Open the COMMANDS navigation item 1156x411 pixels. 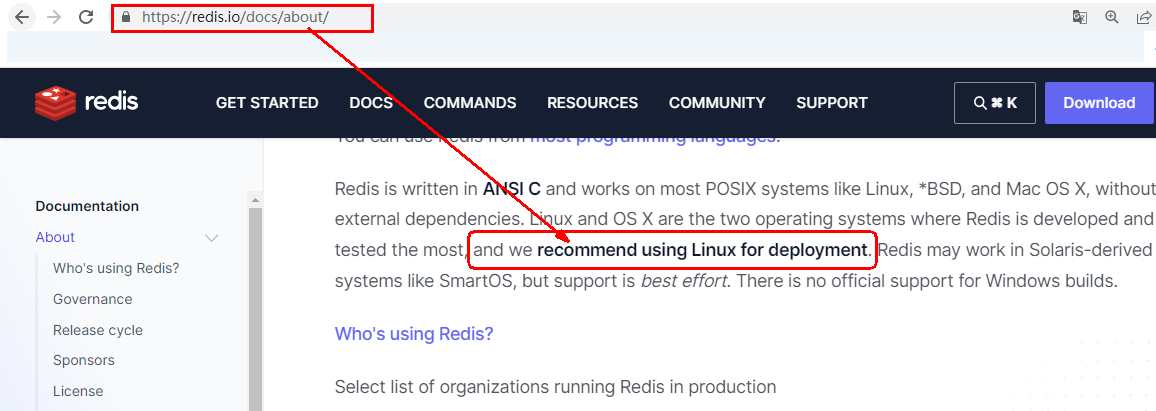click(x=470, y=103)
